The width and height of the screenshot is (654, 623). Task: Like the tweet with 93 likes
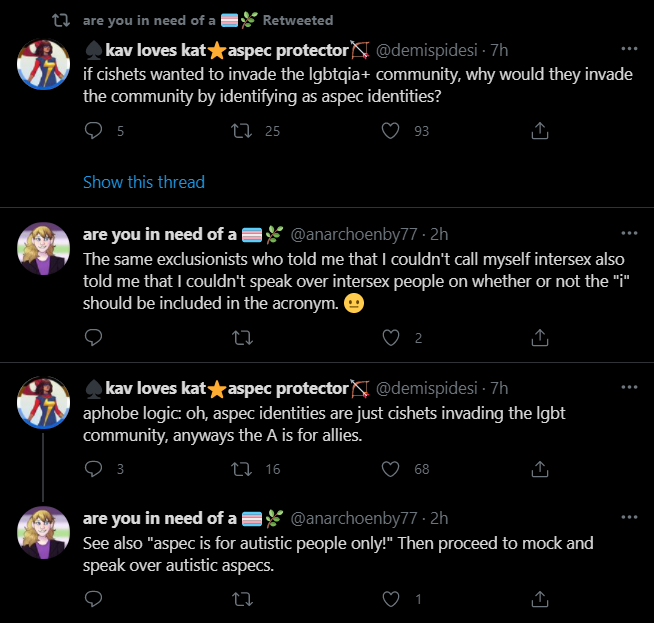[390, 131]
